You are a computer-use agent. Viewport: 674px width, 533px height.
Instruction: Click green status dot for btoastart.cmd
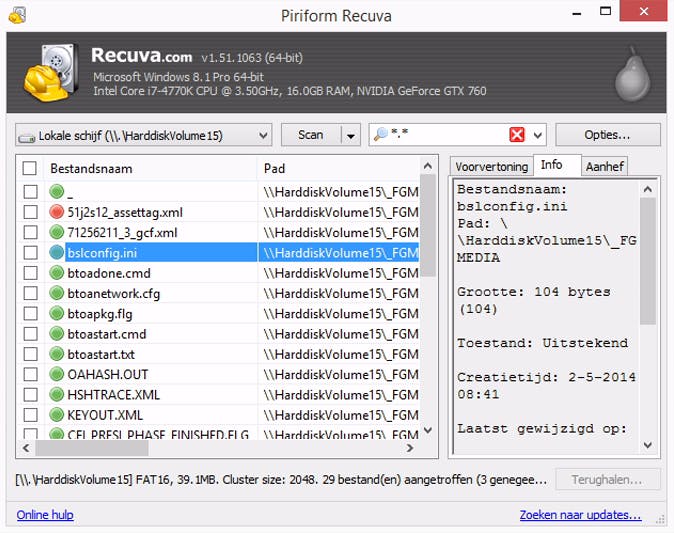click(x=56, y=334)
